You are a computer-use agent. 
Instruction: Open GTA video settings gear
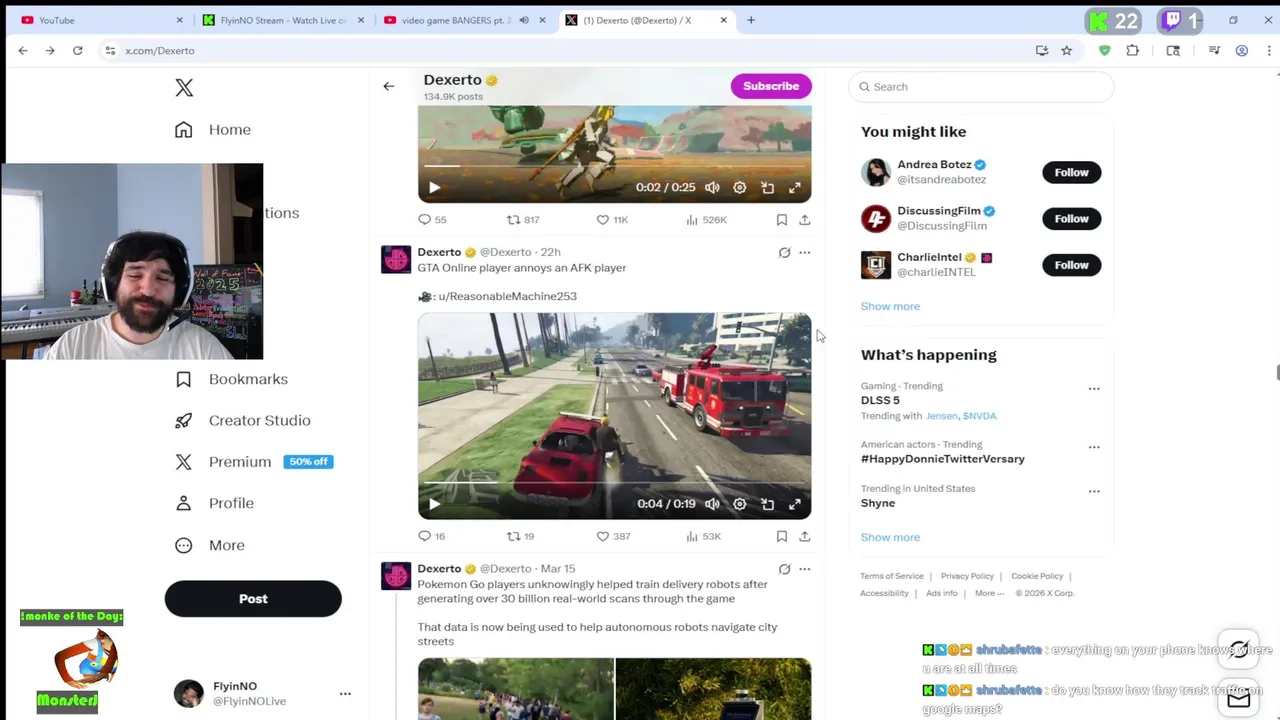[x=740, y=504]
